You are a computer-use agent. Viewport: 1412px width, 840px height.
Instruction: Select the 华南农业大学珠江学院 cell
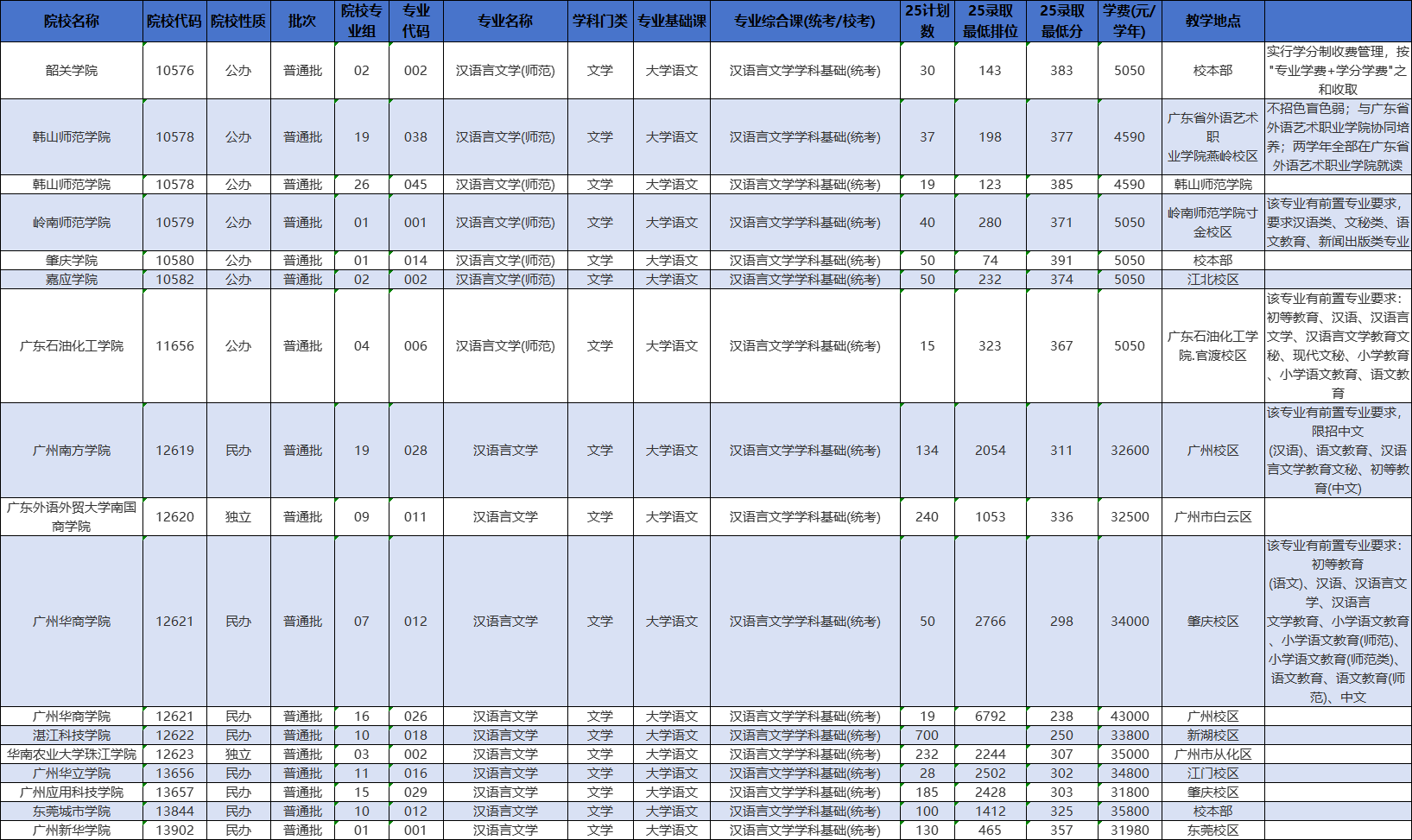tap(72, 754)
